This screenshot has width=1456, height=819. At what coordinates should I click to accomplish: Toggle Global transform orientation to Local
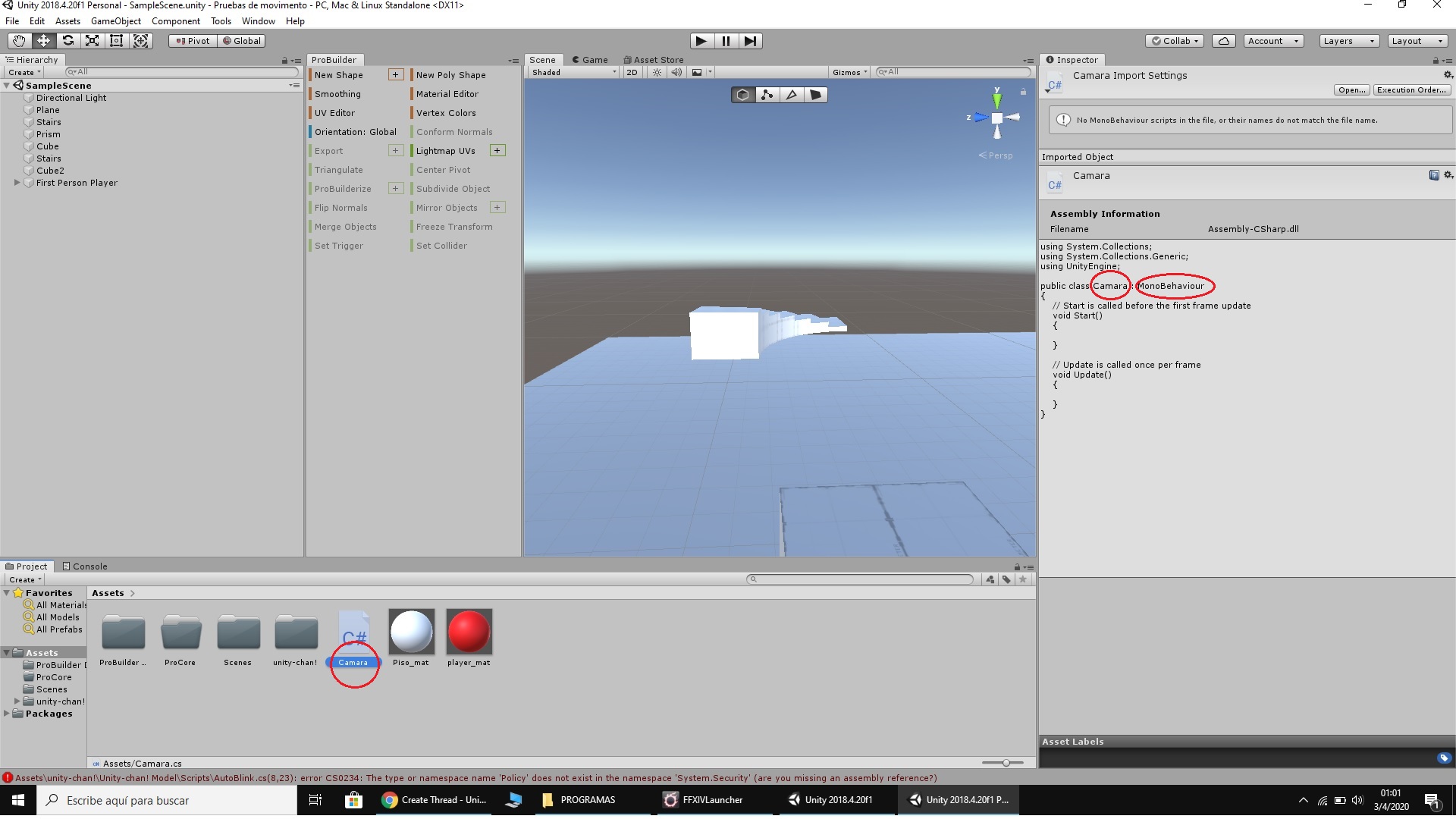[241, 41]
